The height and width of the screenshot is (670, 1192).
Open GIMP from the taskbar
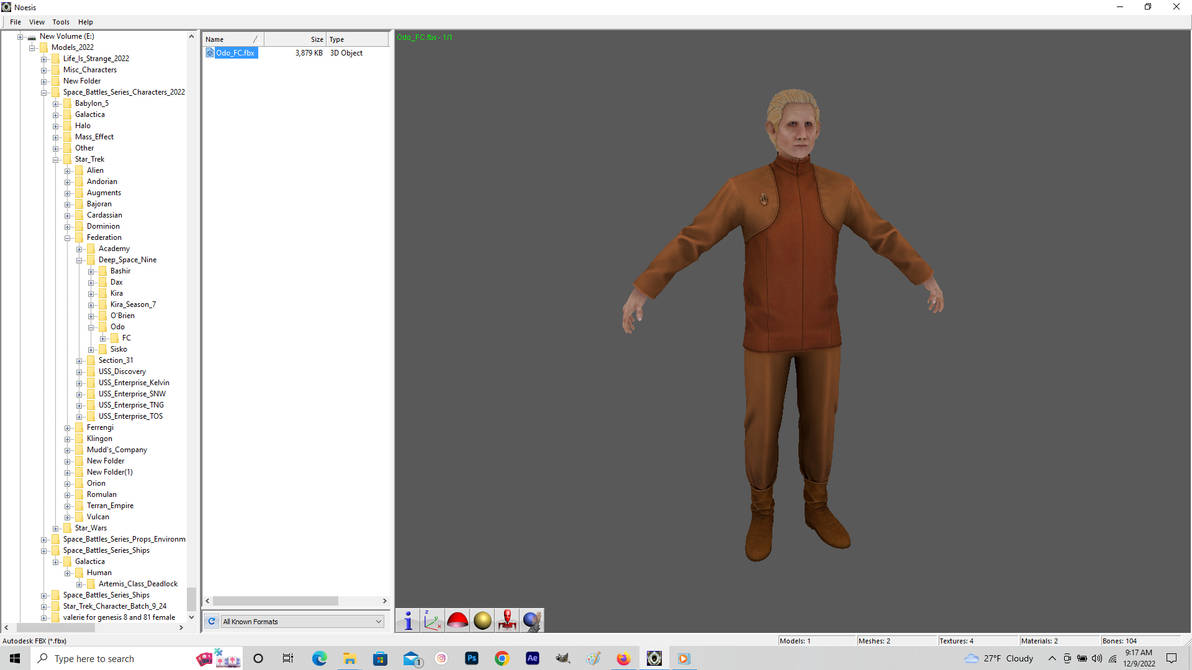point(563,659)
